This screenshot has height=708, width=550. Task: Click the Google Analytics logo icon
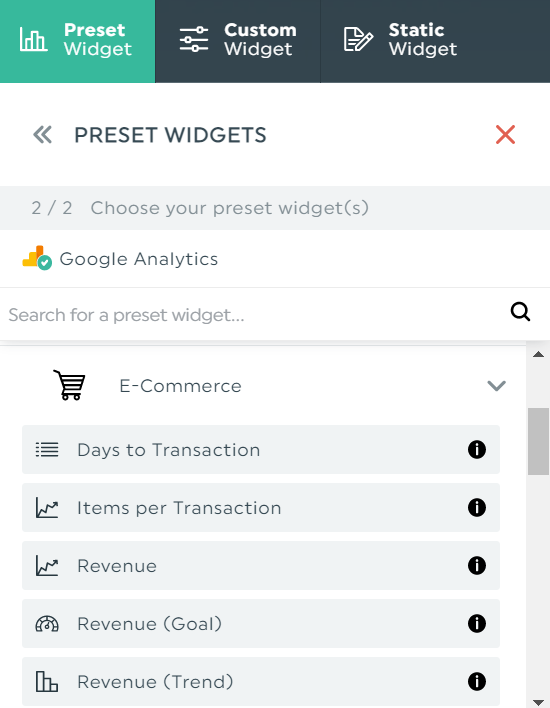click(37, 258)
